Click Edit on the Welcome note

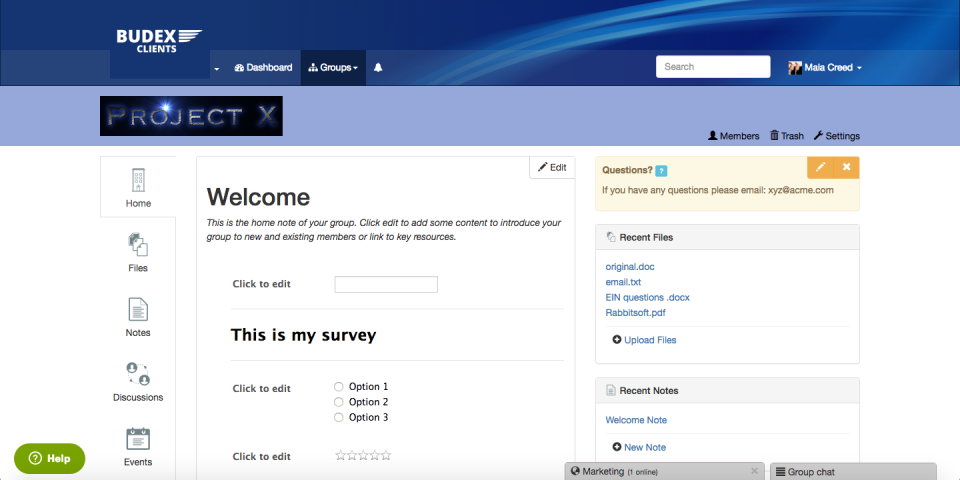(552, 167)
